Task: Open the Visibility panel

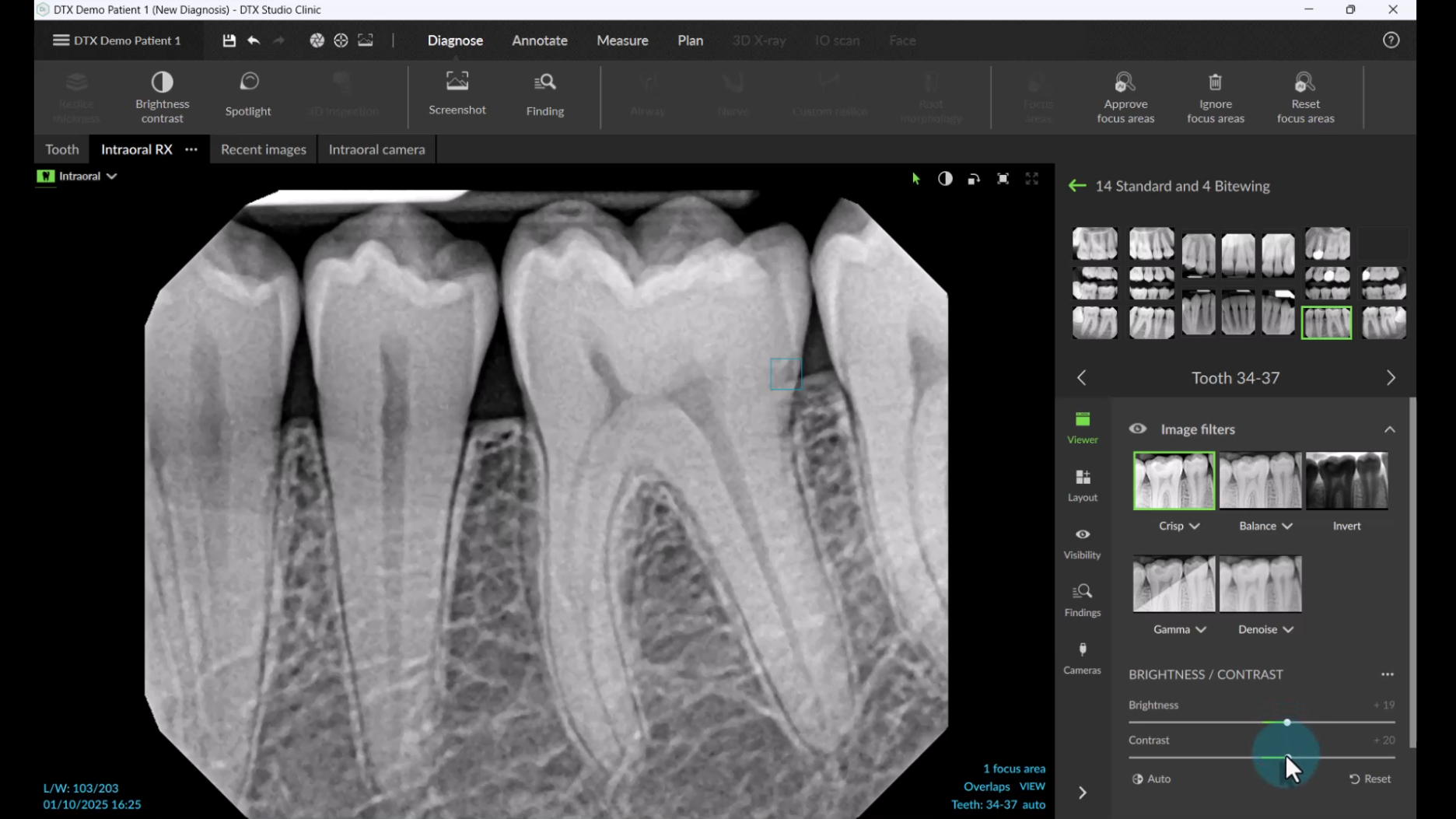Action: [x=1082, y=542]
